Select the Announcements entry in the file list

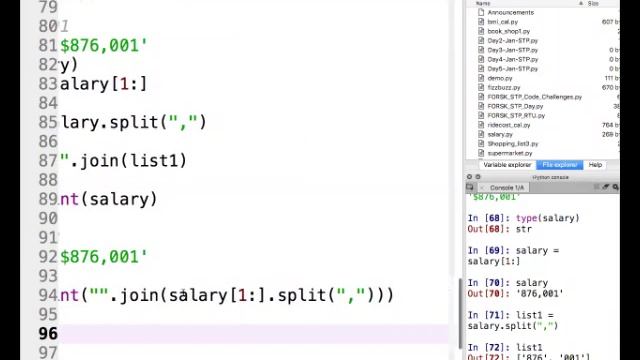coord(511,13)
